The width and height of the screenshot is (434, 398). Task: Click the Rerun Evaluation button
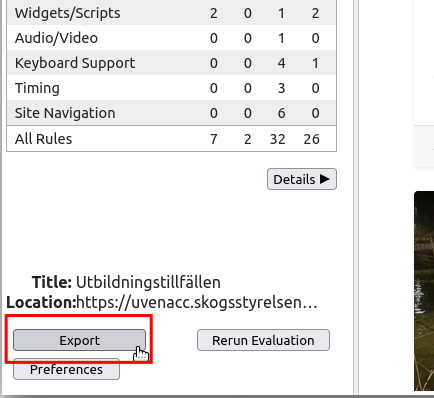[263, 340]
